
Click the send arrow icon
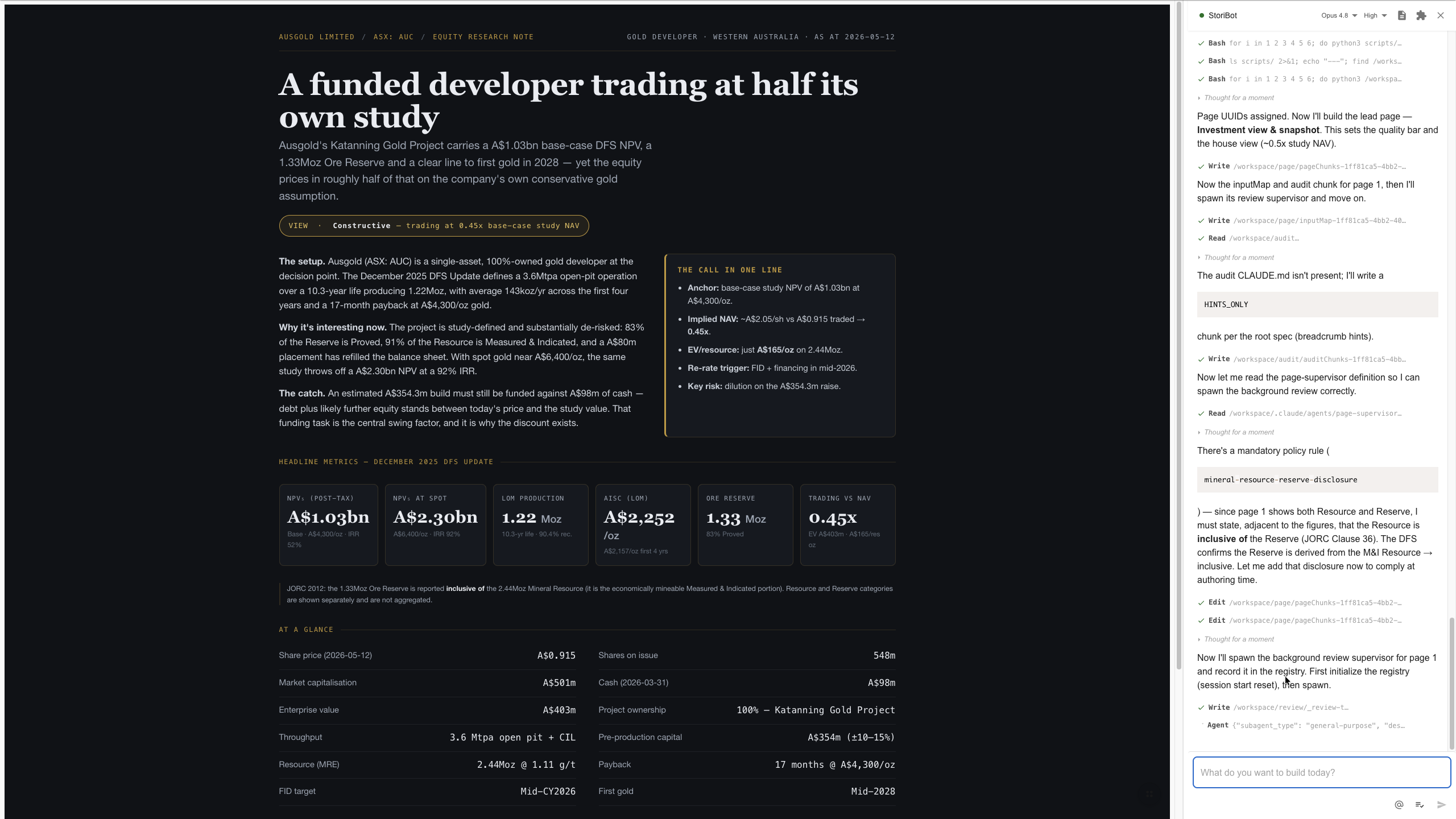coord(1441,804)
